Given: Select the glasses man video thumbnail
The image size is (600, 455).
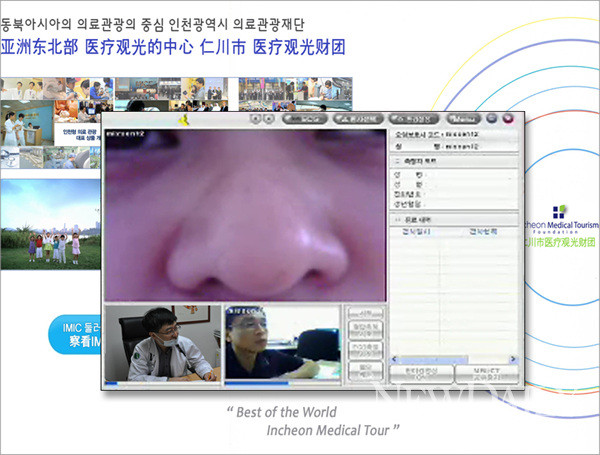Looking at the screenshot, I should [282, 344].
